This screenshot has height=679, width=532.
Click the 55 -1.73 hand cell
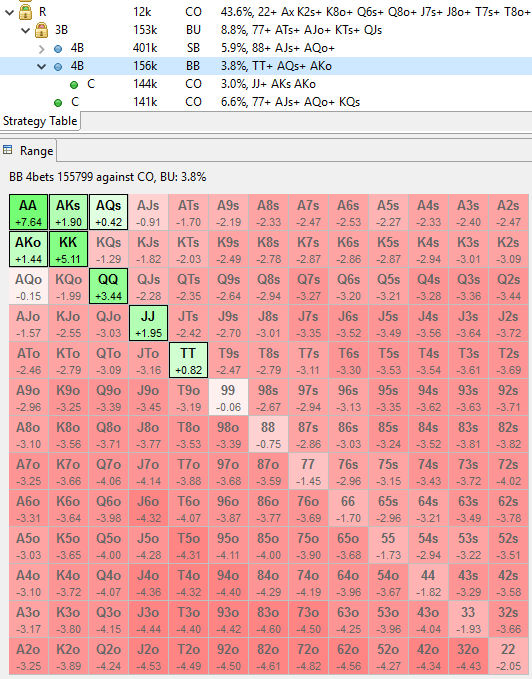[388, 545]
